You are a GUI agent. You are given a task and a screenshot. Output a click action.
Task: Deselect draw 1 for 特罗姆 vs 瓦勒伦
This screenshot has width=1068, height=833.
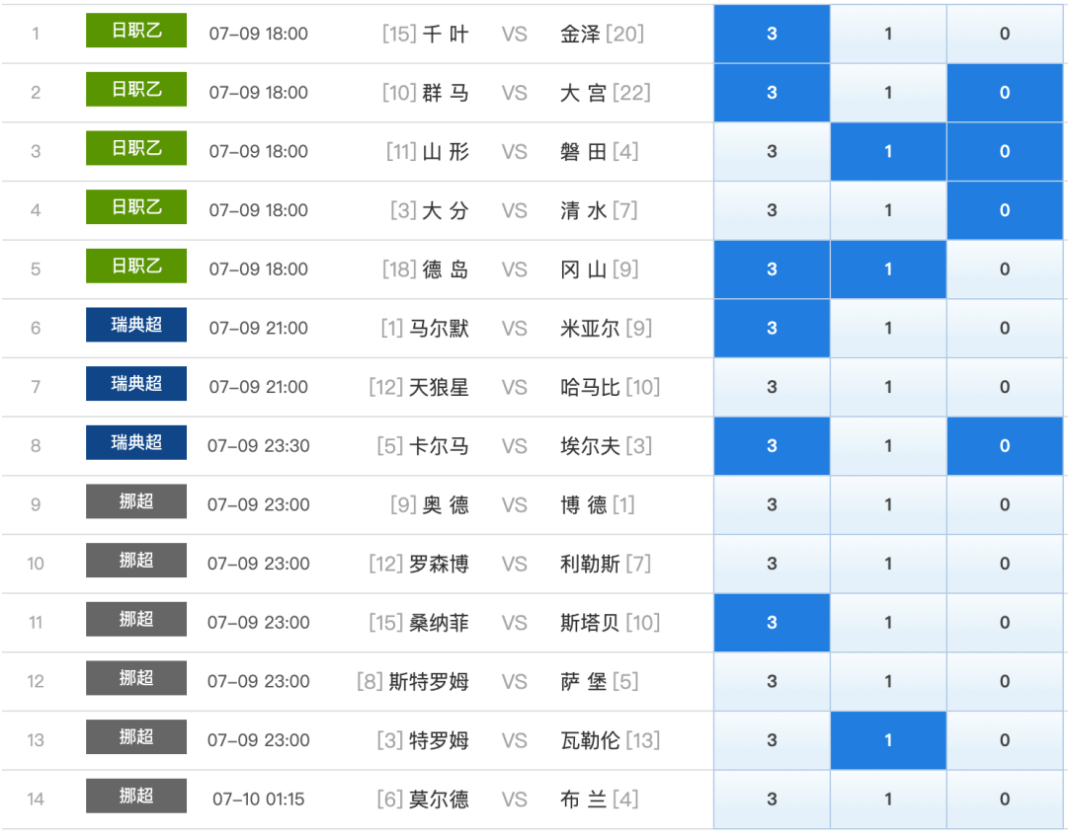click(x=888, y=740)
